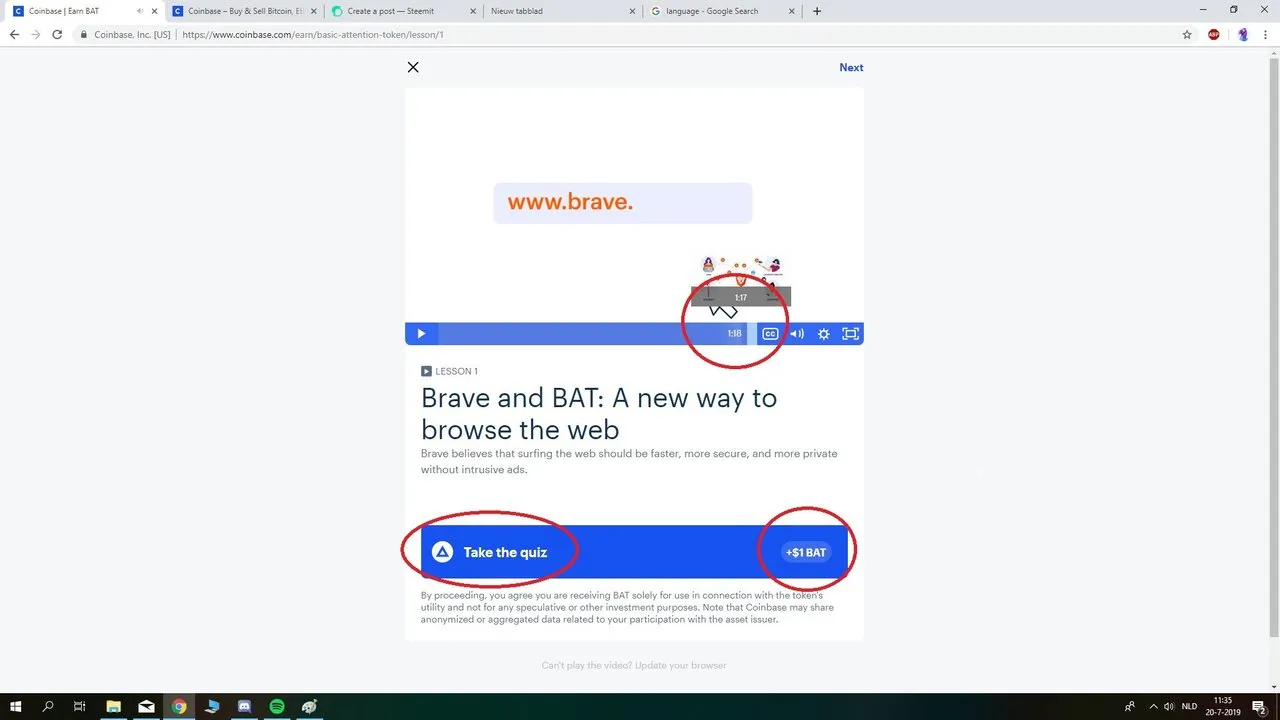Viewport: 1280px width, 720px height.
Task: Click the Chrome taskbar icon
Action: [x=179, y=706]
